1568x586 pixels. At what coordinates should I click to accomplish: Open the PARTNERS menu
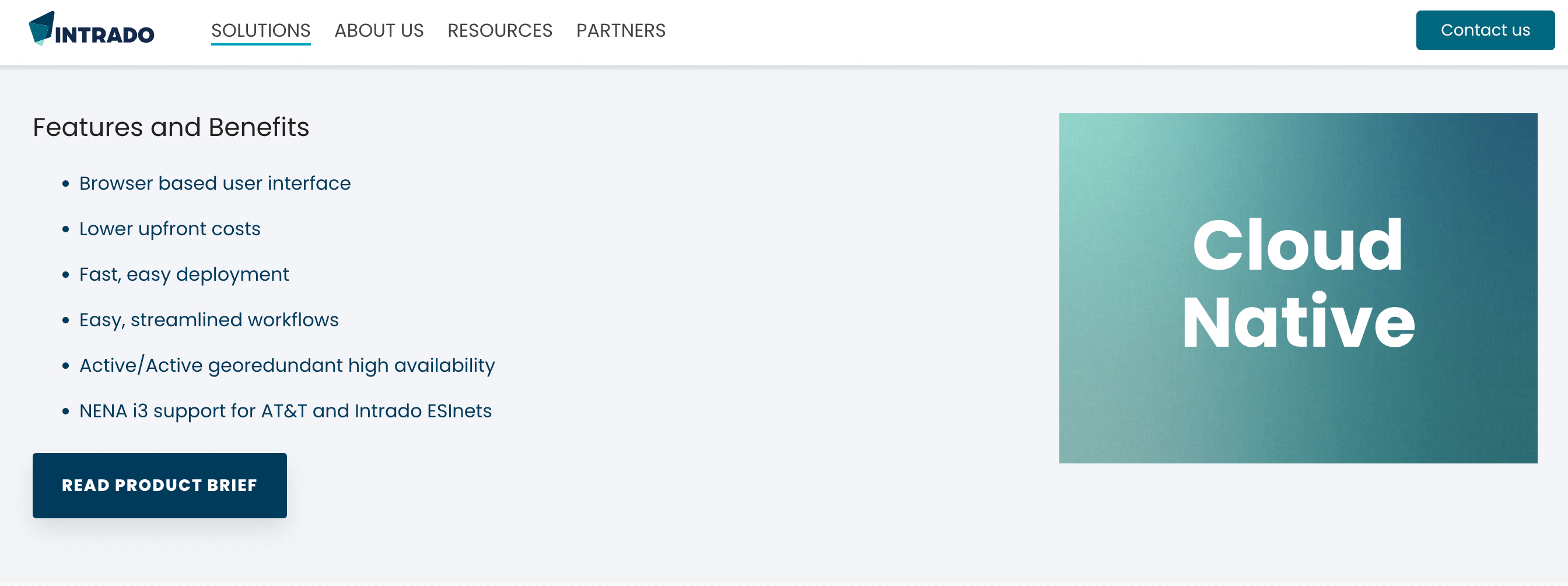[x=620, y=30]
